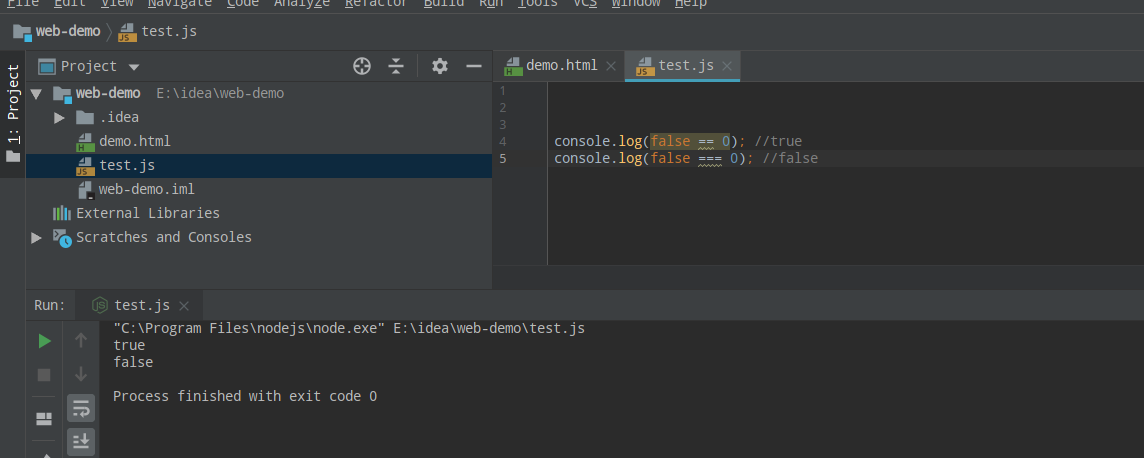Click line number 4 in the gutter
The image size is (1144, 458).
pyautogui.click(x=503, y=141)
